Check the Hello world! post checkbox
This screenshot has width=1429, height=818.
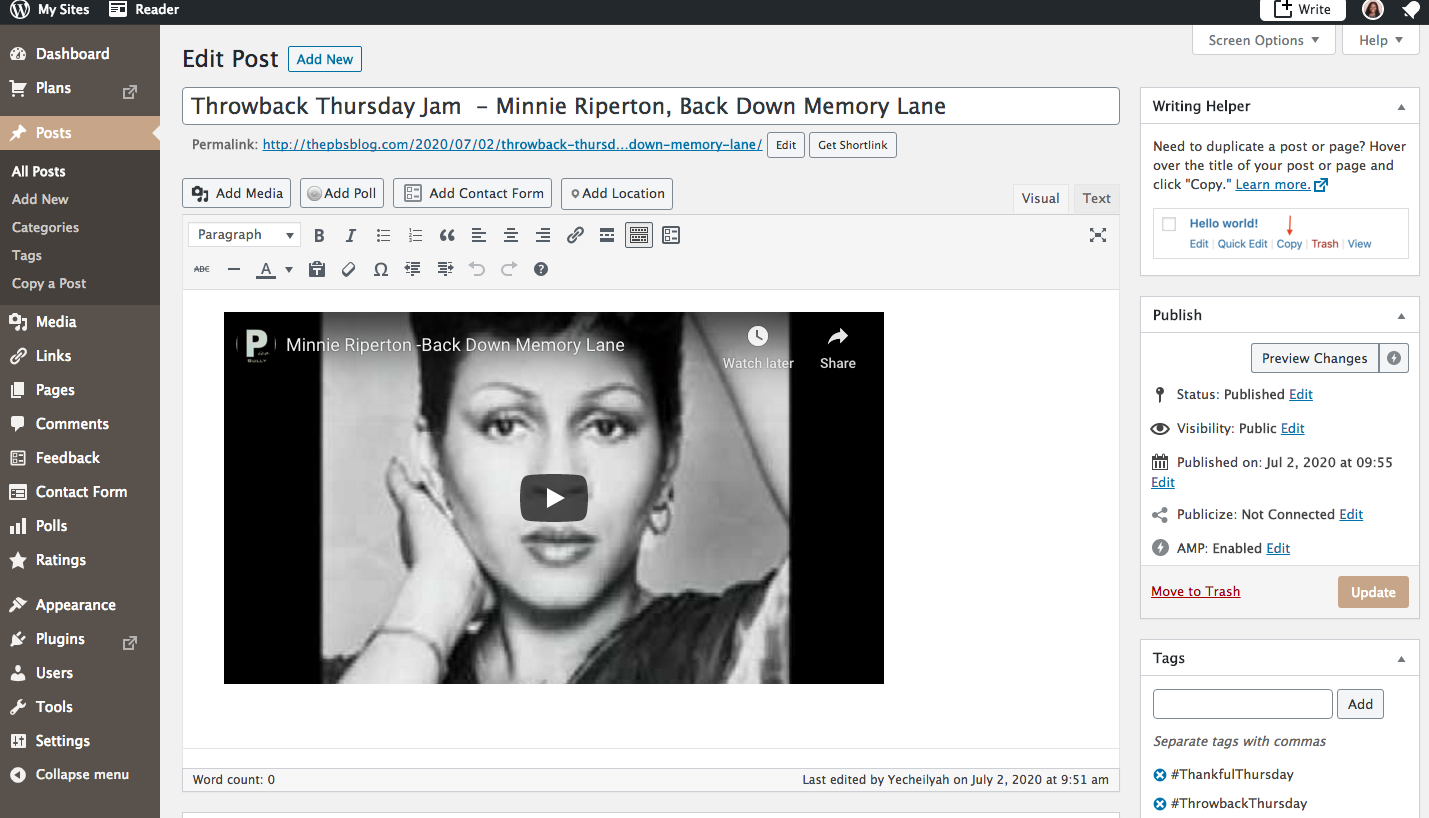pos(1169,224)
